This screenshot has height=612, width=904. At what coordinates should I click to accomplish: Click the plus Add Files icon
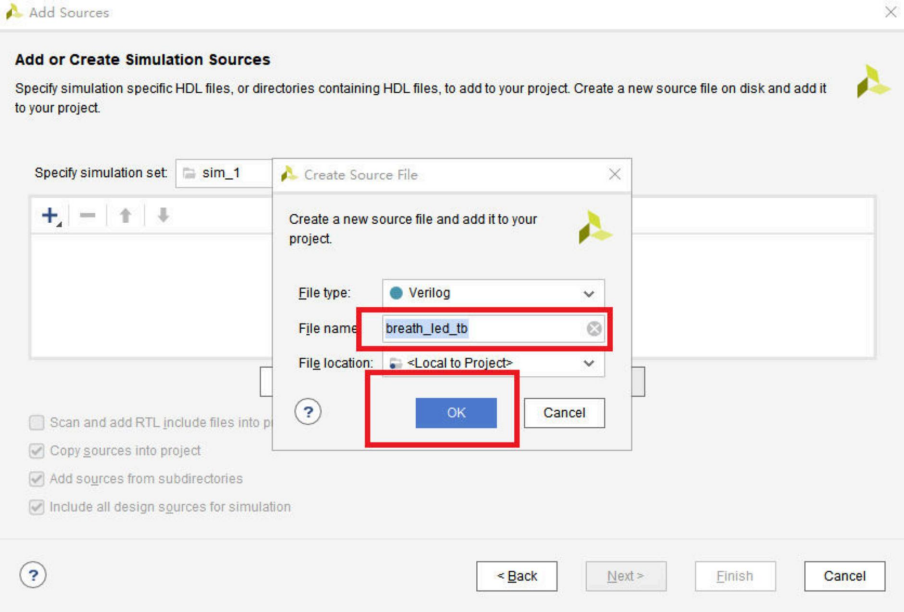click(49, 216)
